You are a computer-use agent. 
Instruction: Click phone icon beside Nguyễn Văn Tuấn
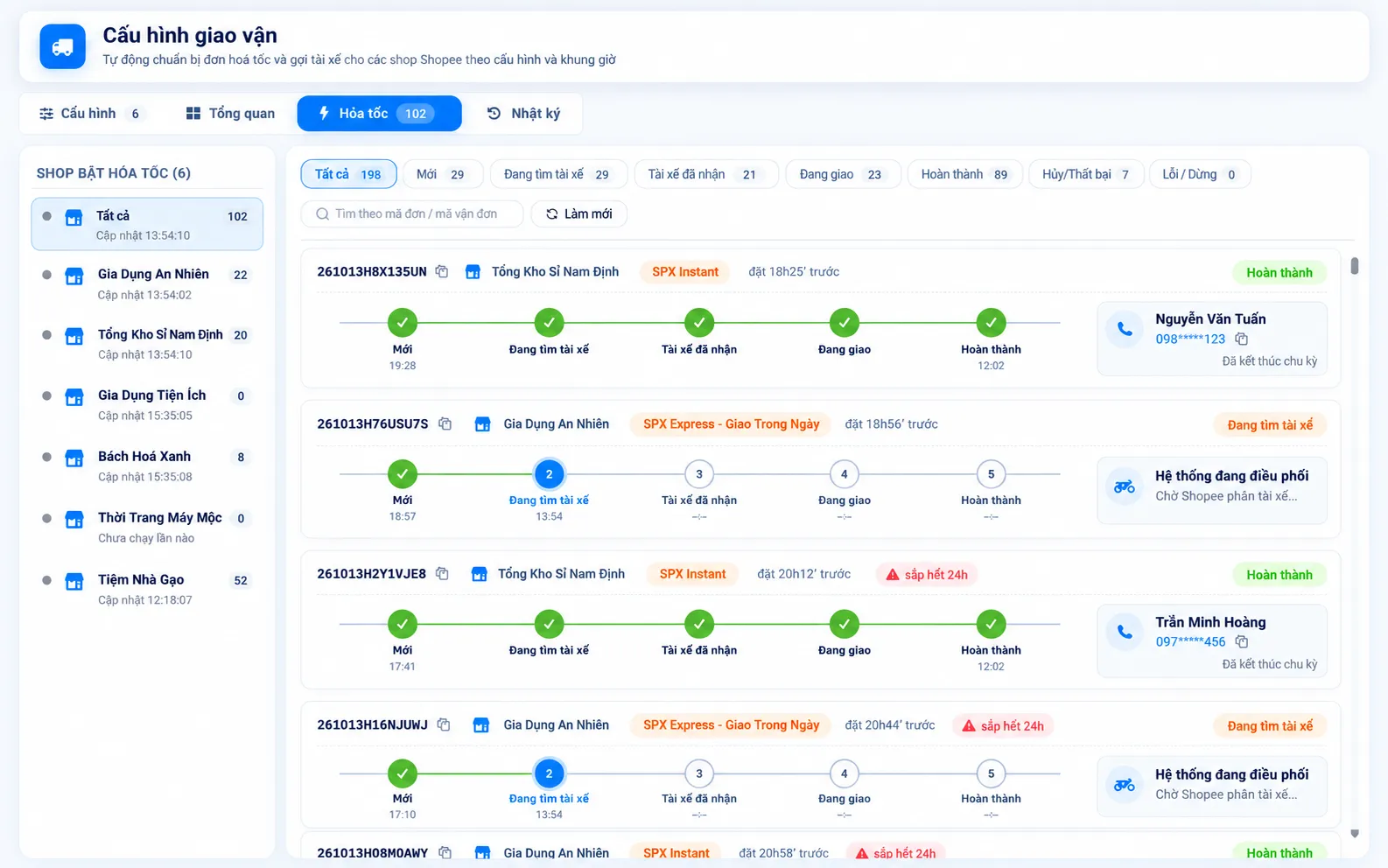[x=1125, y=330]
